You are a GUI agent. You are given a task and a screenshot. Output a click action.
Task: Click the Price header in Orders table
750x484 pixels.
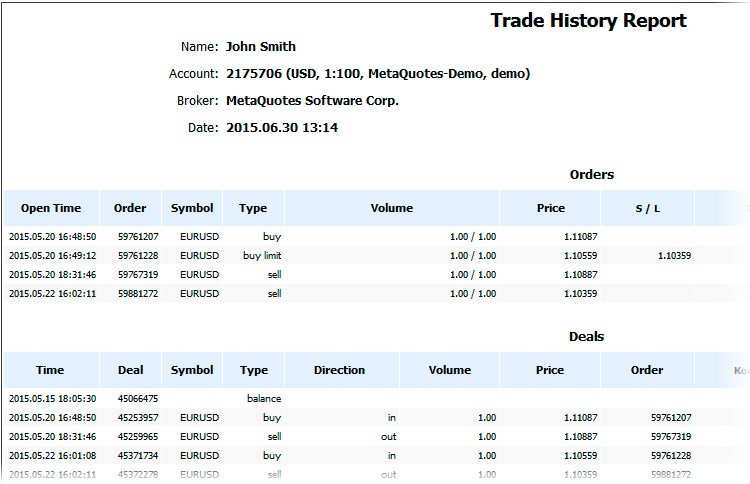click(551, 208)
